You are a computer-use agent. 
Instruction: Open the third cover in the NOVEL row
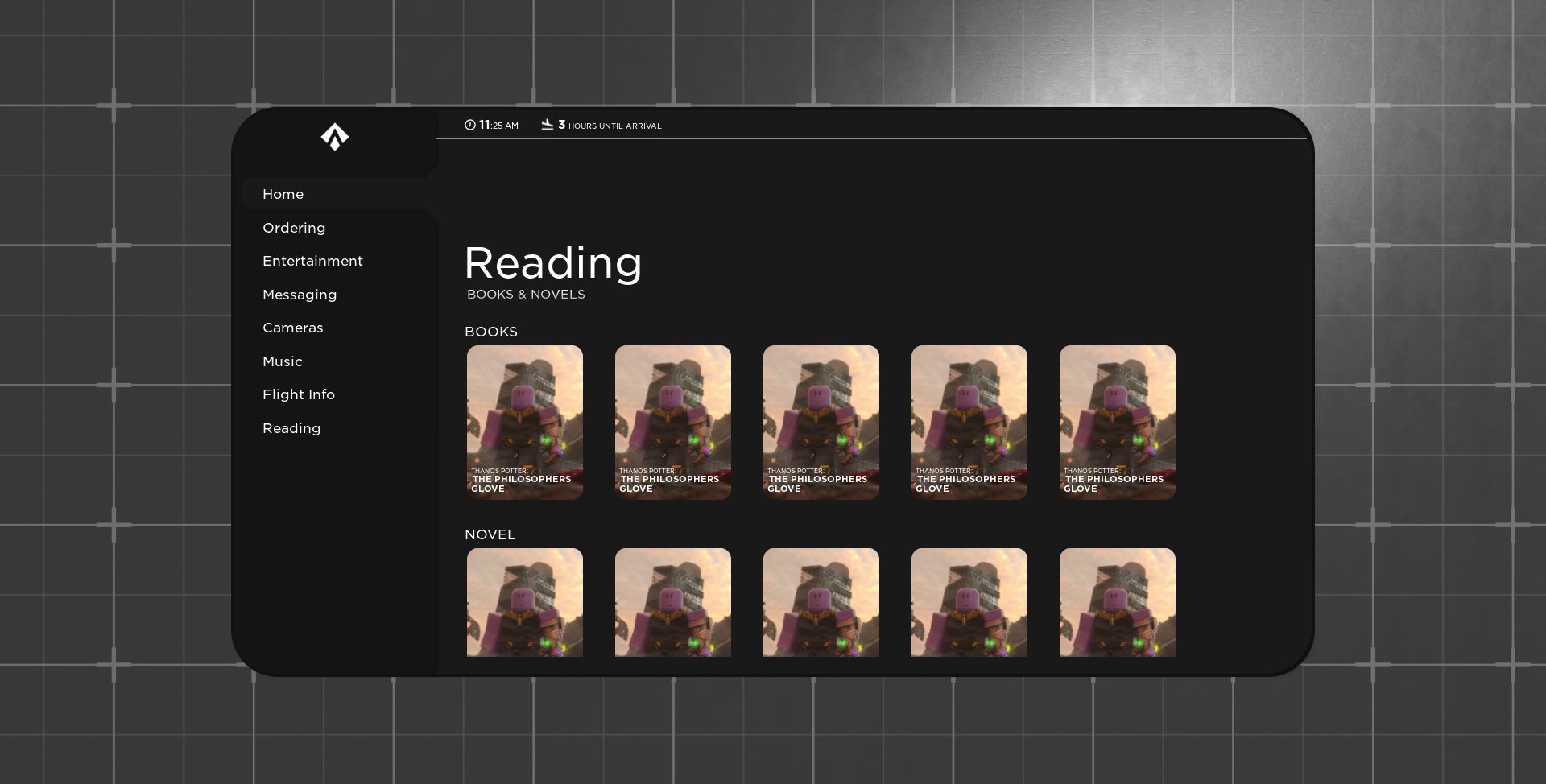(x=821, y=602)
